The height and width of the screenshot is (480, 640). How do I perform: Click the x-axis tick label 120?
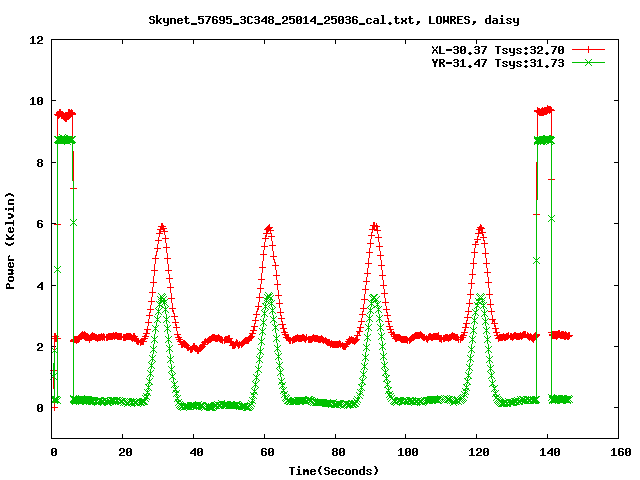(x=479, y=452)
